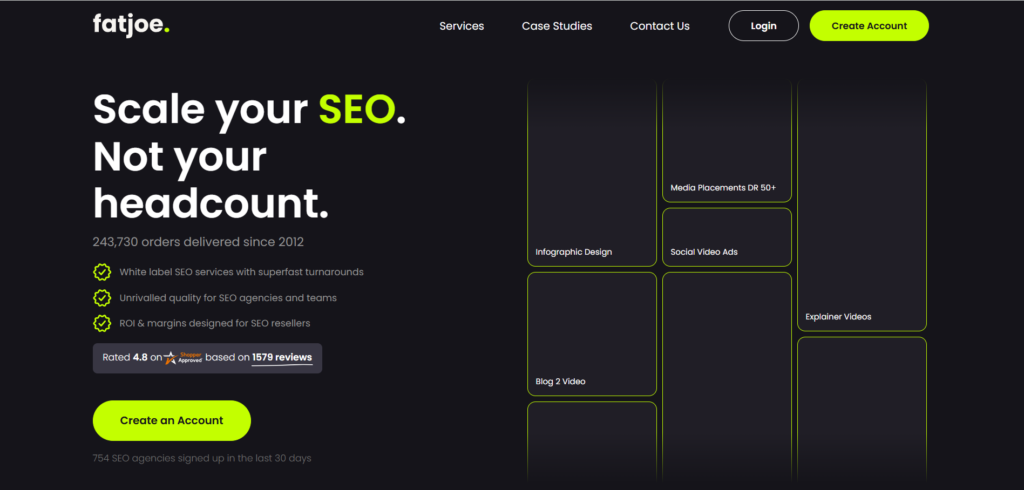The width and height of the screenshot is (1024, 490).
Task: Select the Blog 2 Video card
Action: click(592, 334)
